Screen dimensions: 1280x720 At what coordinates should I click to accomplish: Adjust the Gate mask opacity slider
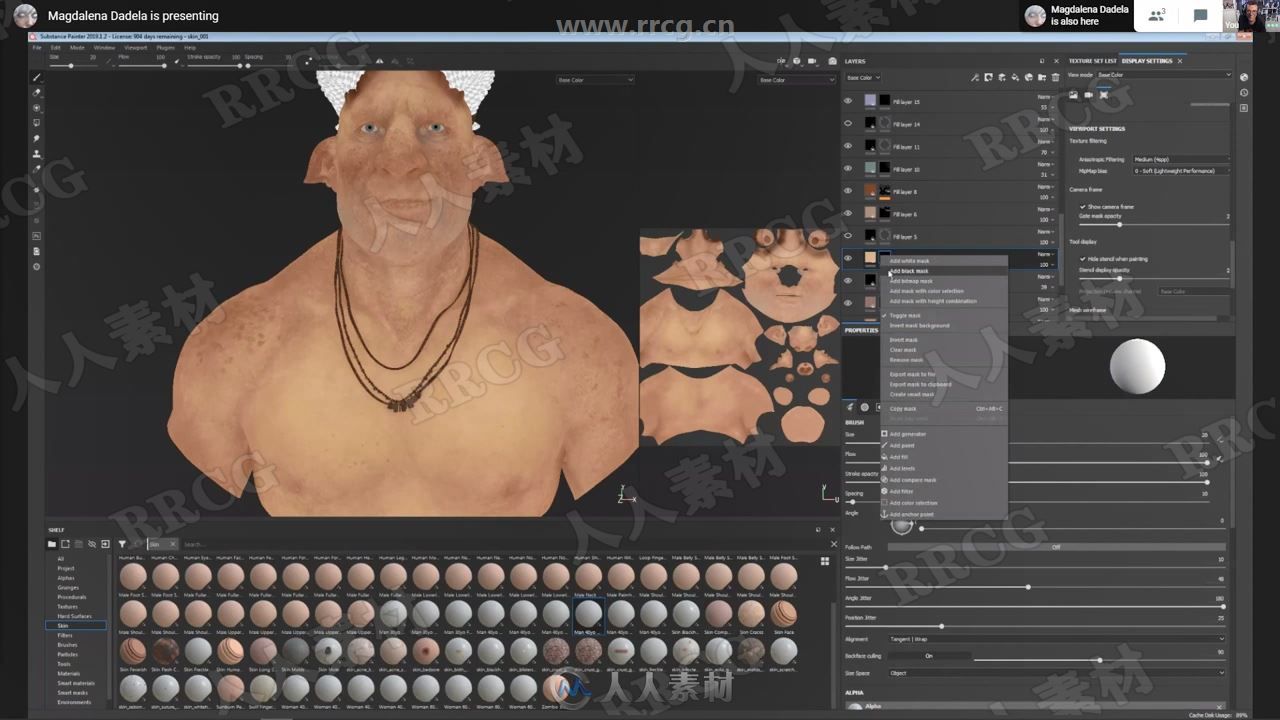pyautogui.click(x=1120, y=224)
